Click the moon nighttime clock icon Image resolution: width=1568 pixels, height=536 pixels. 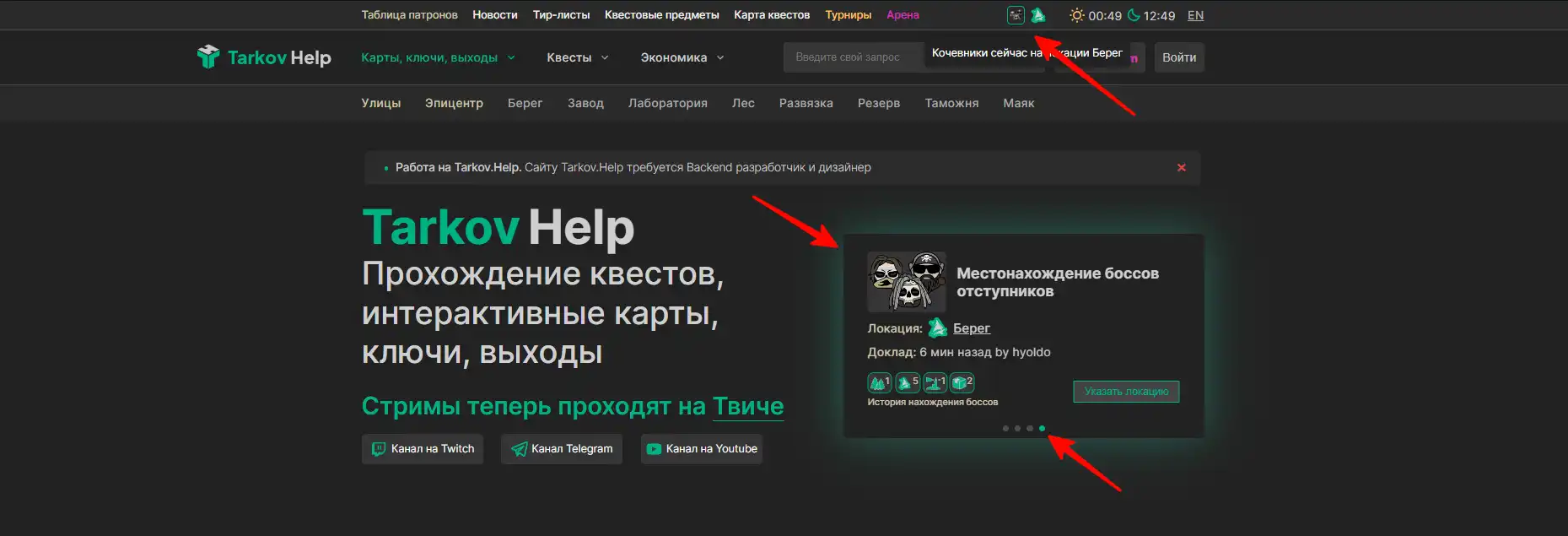tap(1134, 15)
